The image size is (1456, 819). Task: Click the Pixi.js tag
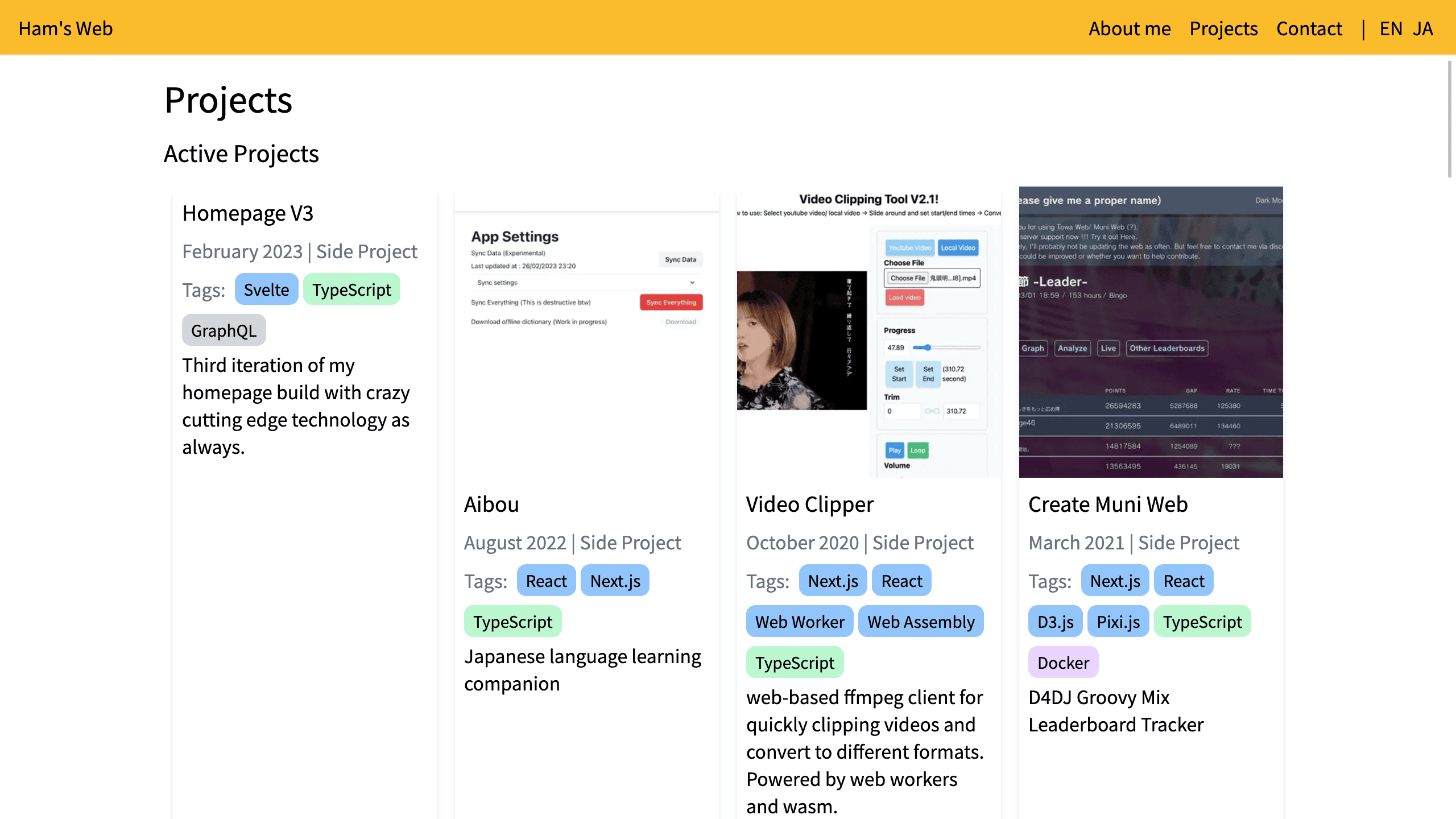(x=1118, y=622)
